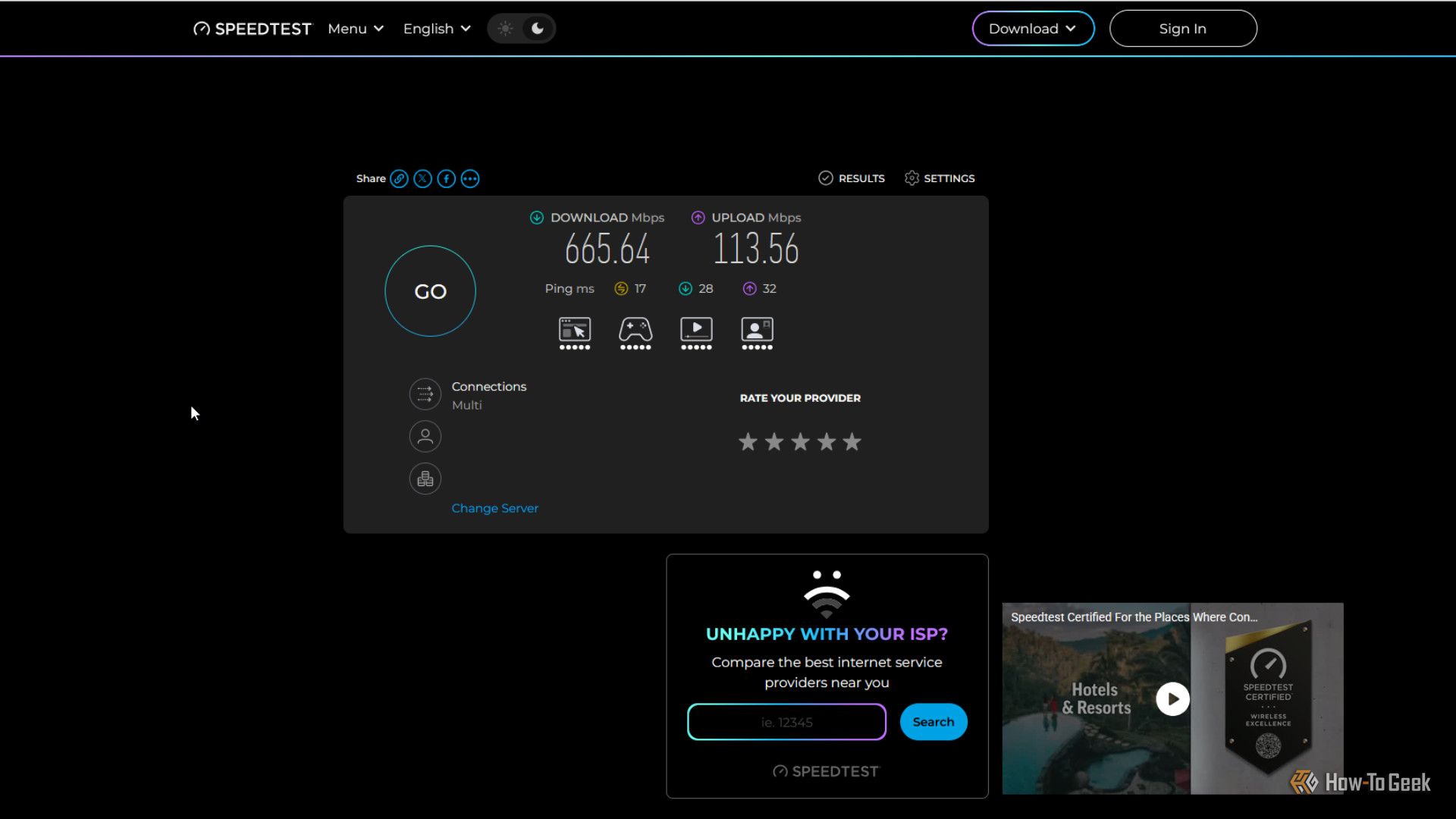Click the Speedtest logo in header

click(252, 29)
